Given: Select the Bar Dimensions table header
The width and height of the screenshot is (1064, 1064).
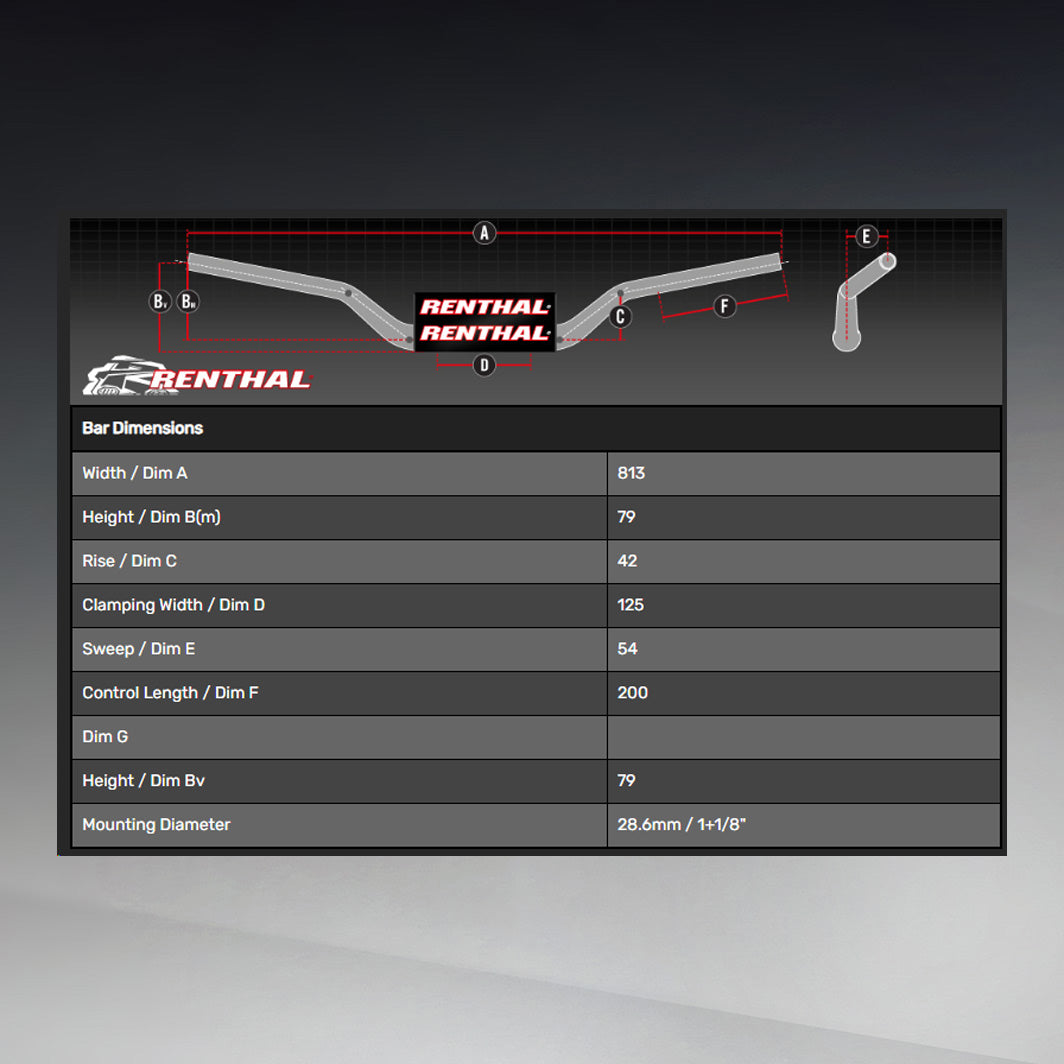Looking at the screenshot, I should click(142, 428).
